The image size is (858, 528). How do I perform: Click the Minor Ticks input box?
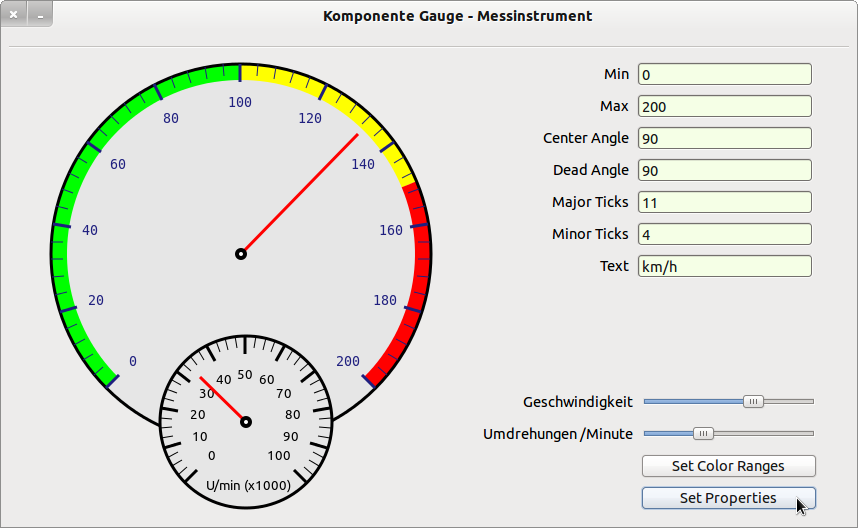coord(724,234)
